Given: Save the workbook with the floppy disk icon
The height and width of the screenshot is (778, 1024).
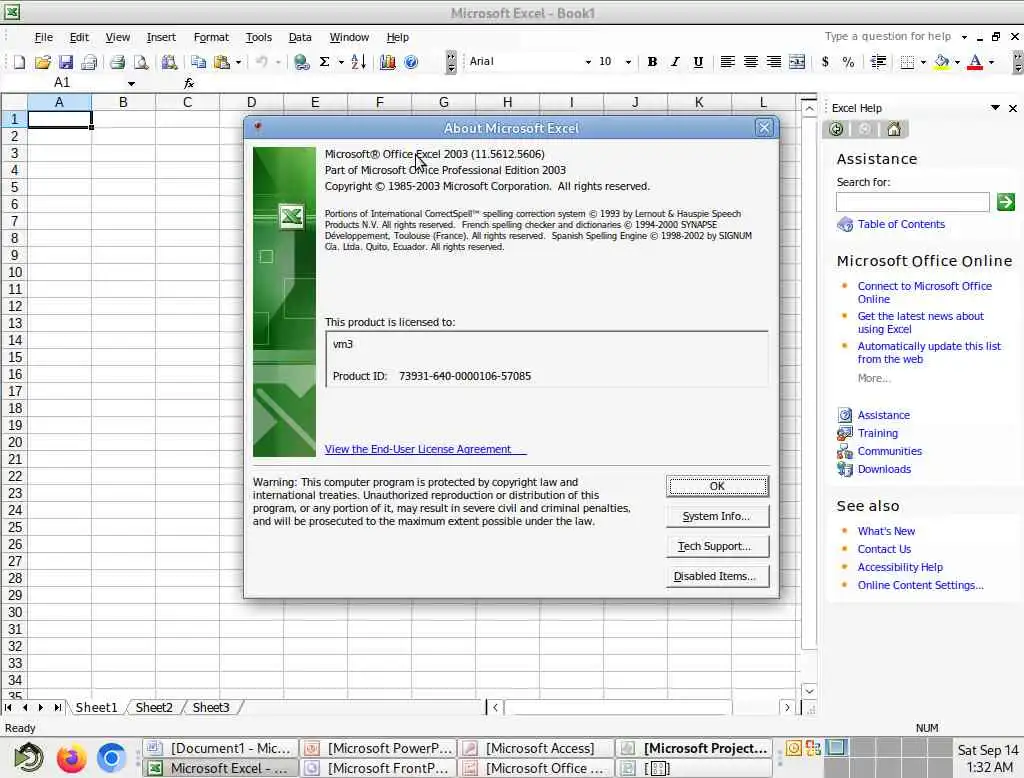Looking at the screenshot, I should coord(65,62).
